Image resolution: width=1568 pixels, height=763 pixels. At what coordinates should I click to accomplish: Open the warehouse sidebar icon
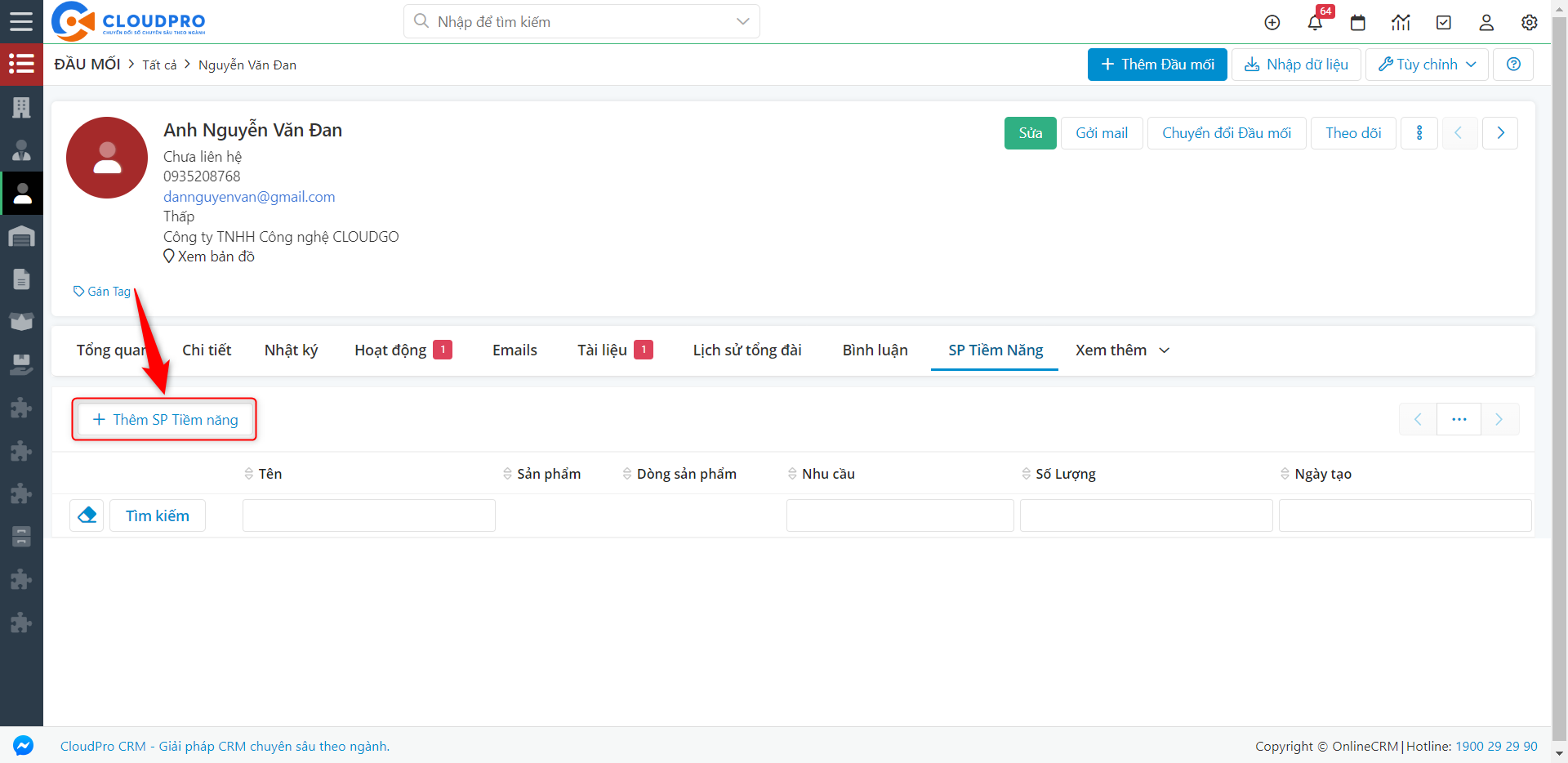coord(21,236)
